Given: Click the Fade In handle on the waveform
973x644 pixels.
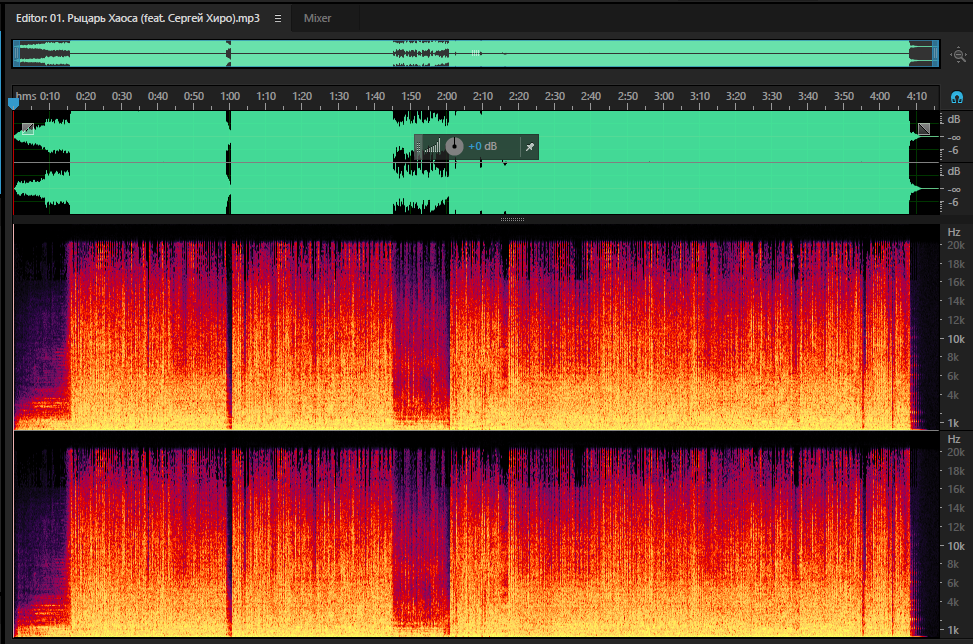Looking at the screenshot, I should [28, 129].
